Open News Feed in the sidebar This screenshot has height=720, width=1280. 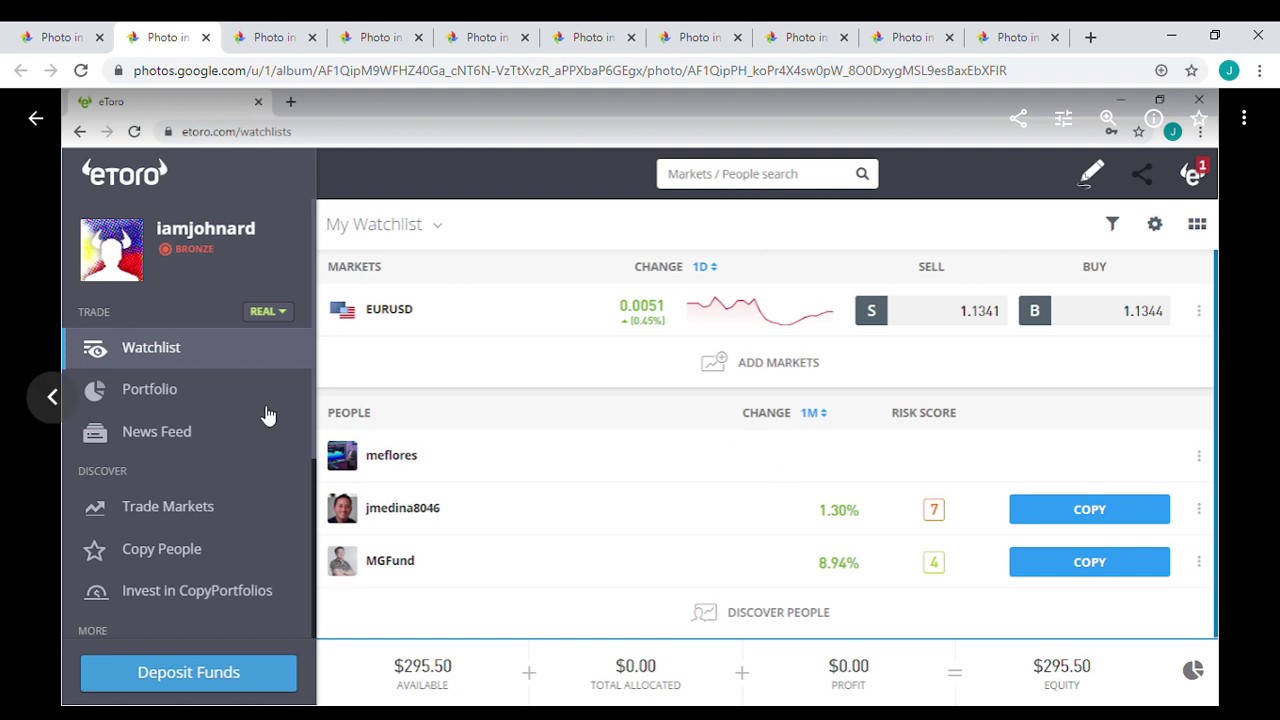click(188, 431)
